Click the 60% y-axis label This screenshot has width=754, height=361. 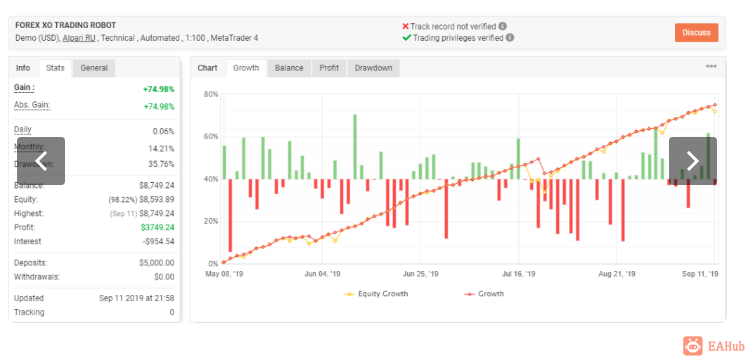211,136
